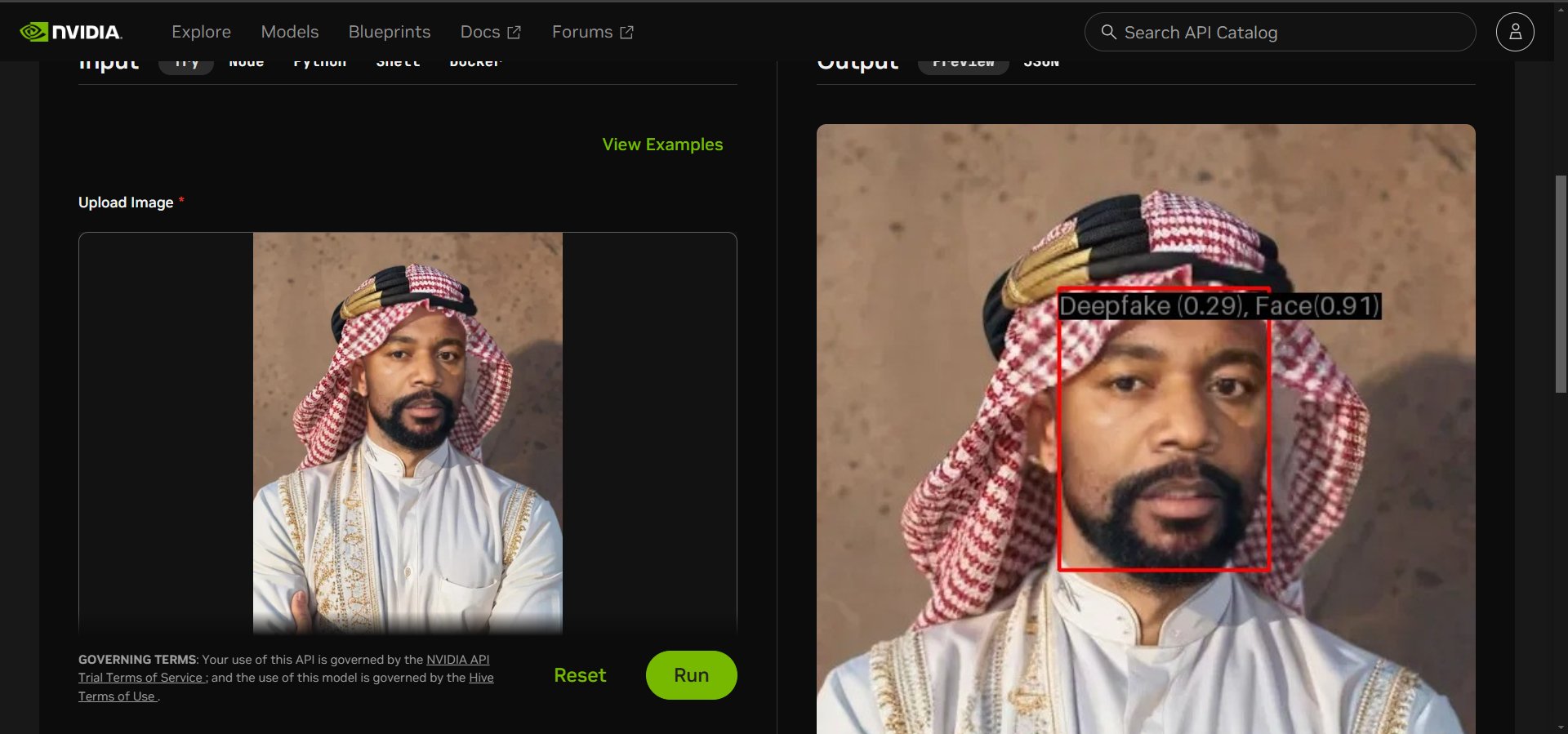Click the uploaded input image thumbnail
Image resolution: width=1568 pixels, height=734 pixels.
coord(408,434)
